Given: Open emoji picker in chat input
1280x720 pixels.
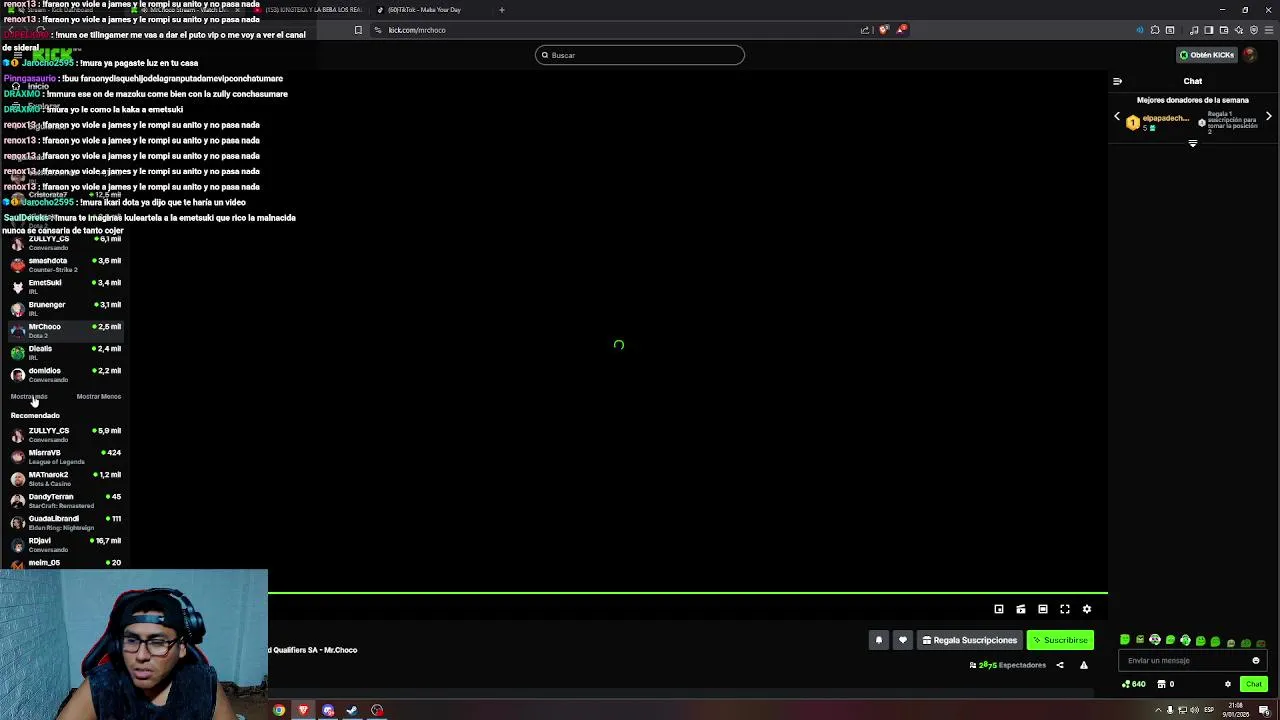Looking at the screenshot, I should 1256,660.
